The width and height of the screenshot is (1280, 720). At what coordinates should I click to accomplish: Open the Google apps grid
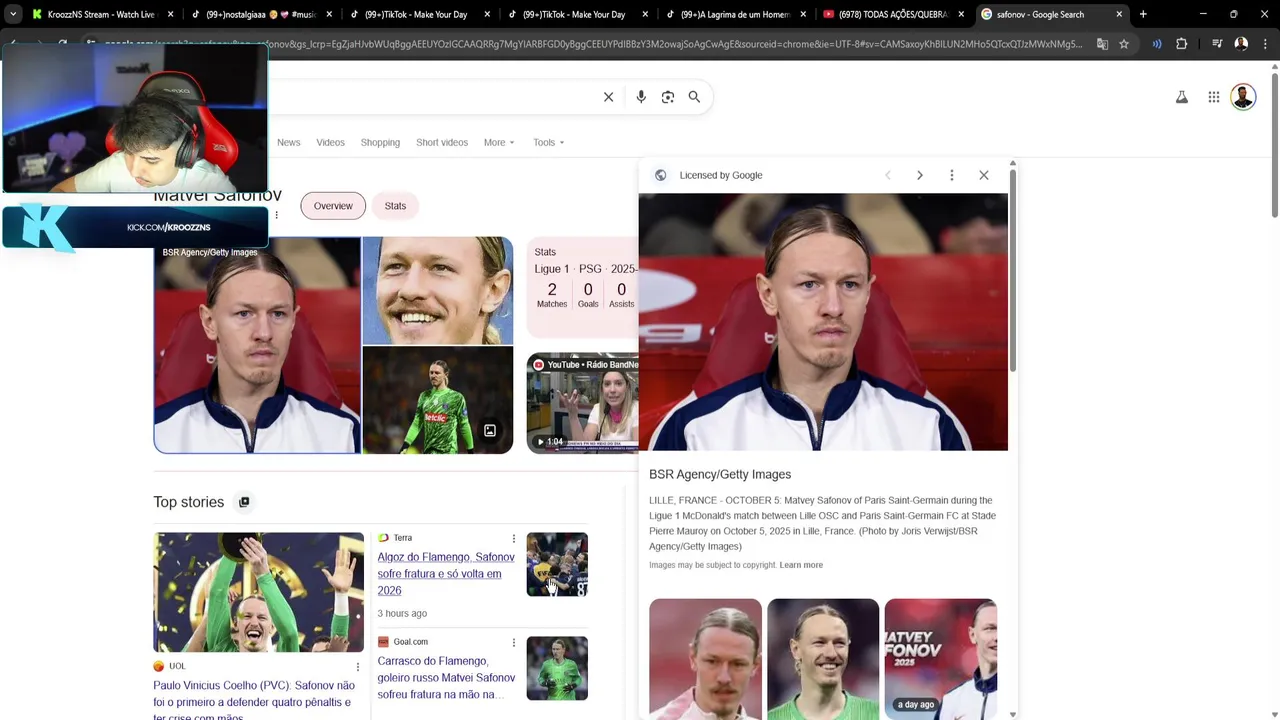tap(1213, 97)
